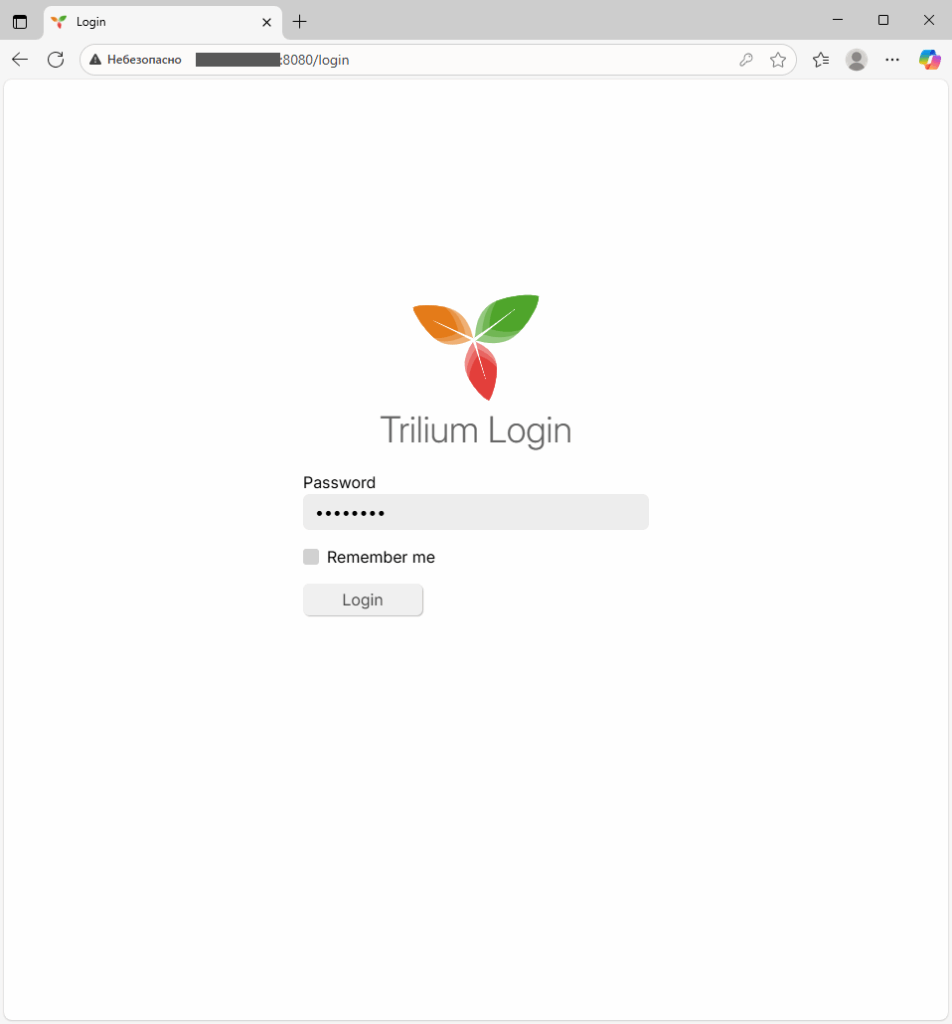This screenshot has height=1024, width=952.
Task: Open the tab actions menu icon
Action: tap(20, 22)
